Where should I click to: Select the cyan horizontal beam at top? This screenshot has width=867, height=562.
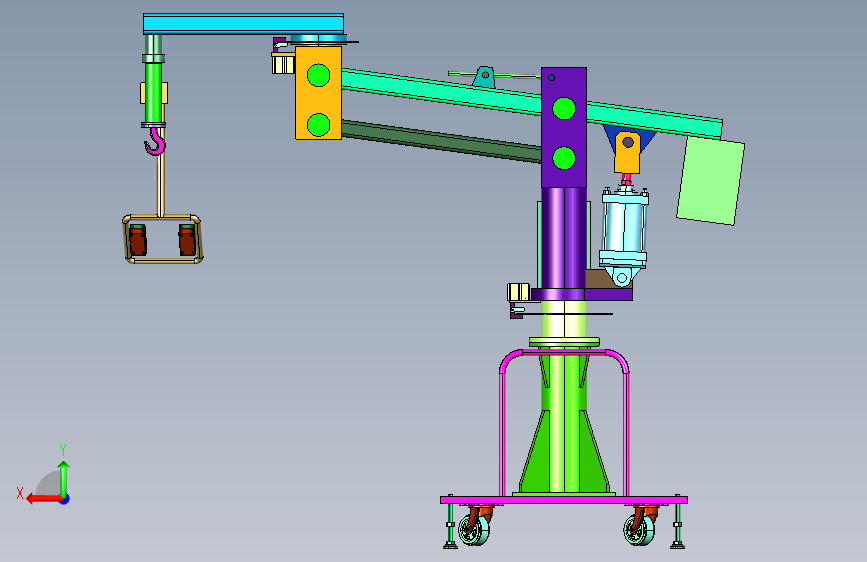(x=243, y=24)
